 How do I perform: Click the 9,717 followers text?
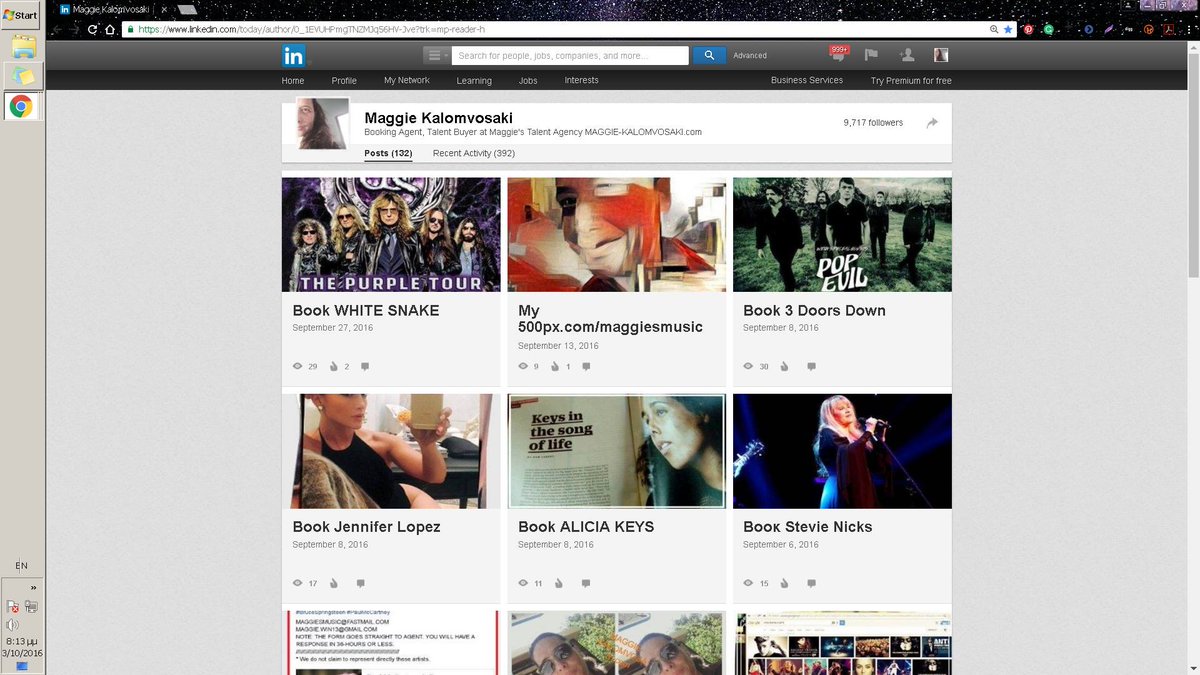click(873, 123)
